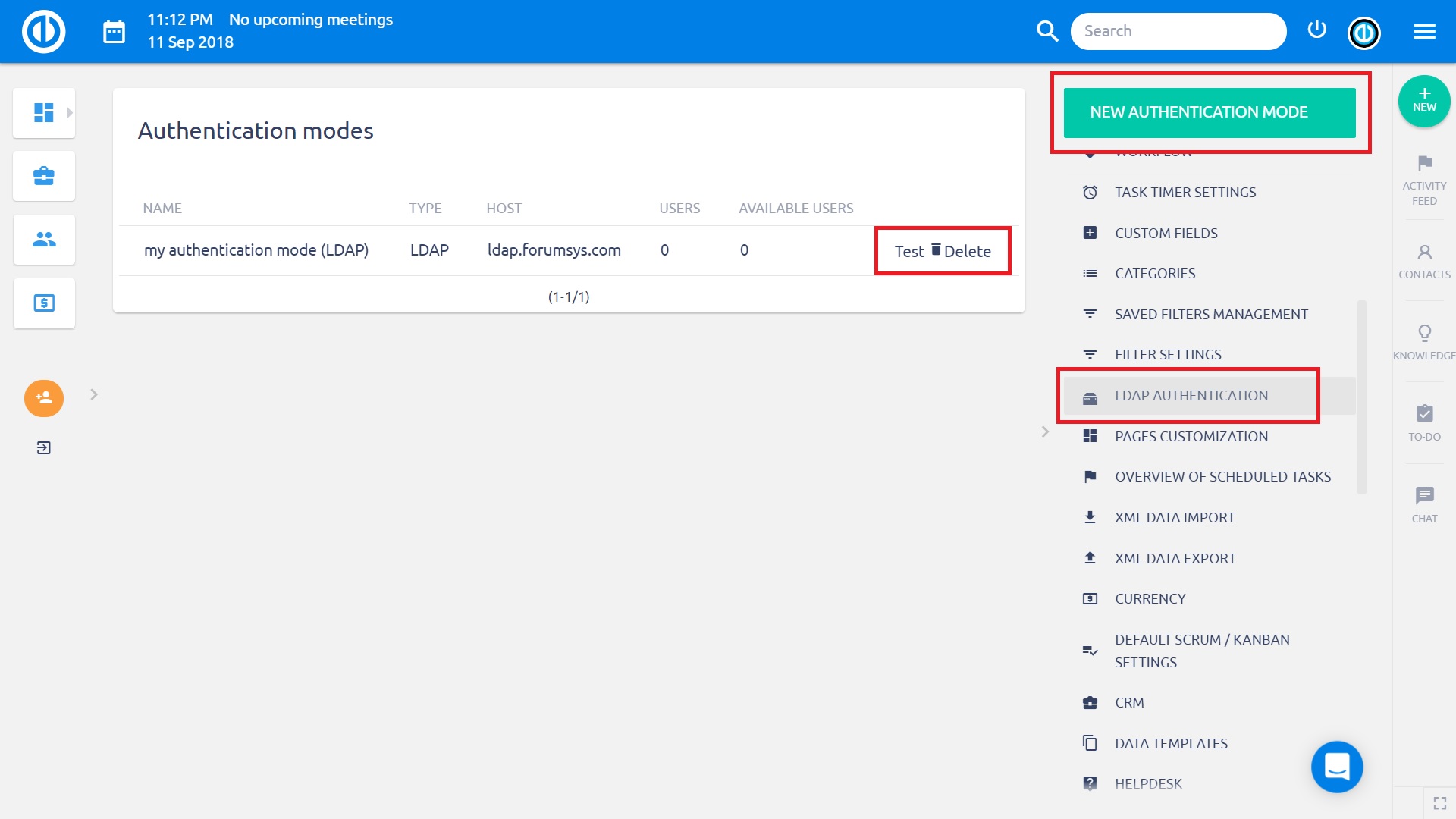Click the invoices icon in the left sidebar
Viewport: 1456px width, 819px height.
[43, 303]
